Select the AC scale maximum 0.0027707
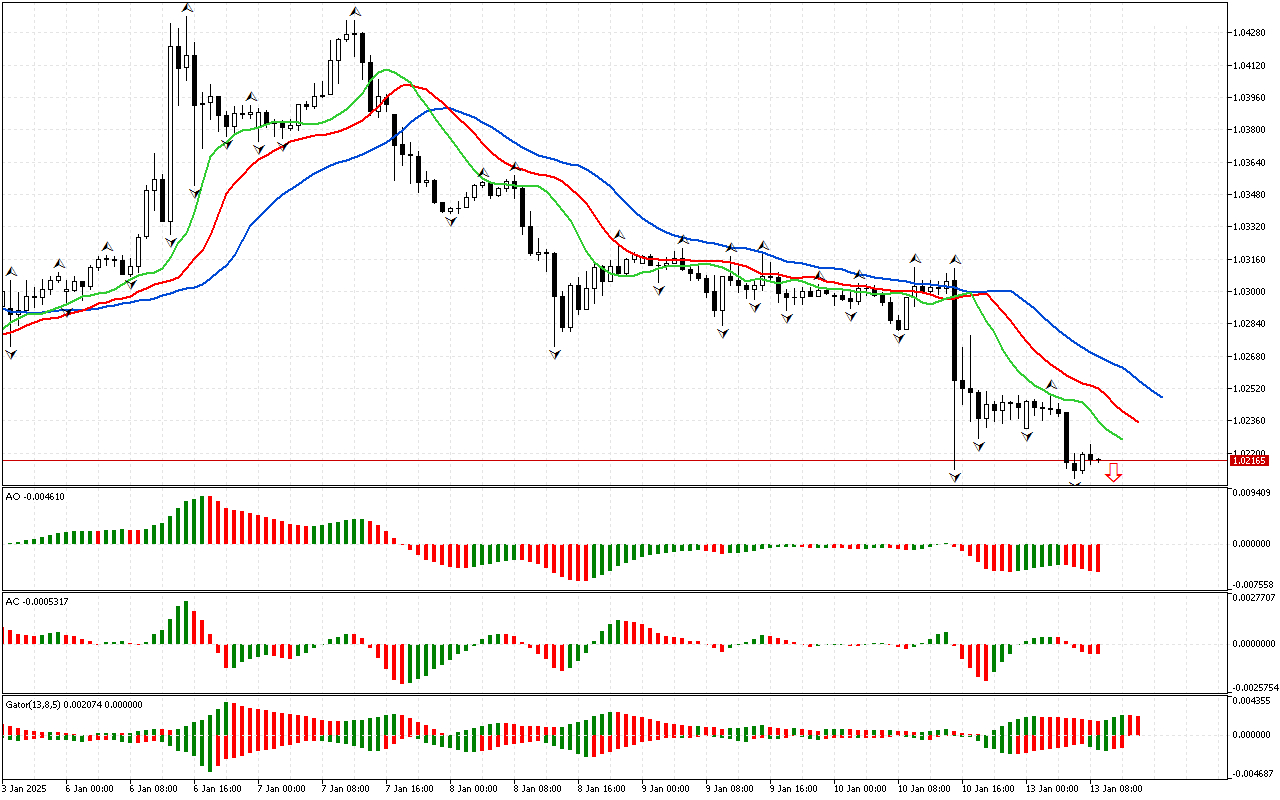Image resolution: width=1280 pixels, height=800 pixels. [x=1255, y=598]
